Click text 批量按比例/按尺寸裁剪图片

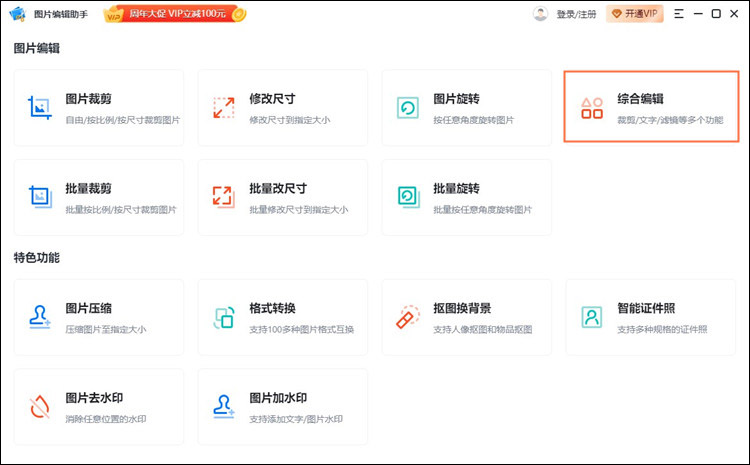(121, 210)
